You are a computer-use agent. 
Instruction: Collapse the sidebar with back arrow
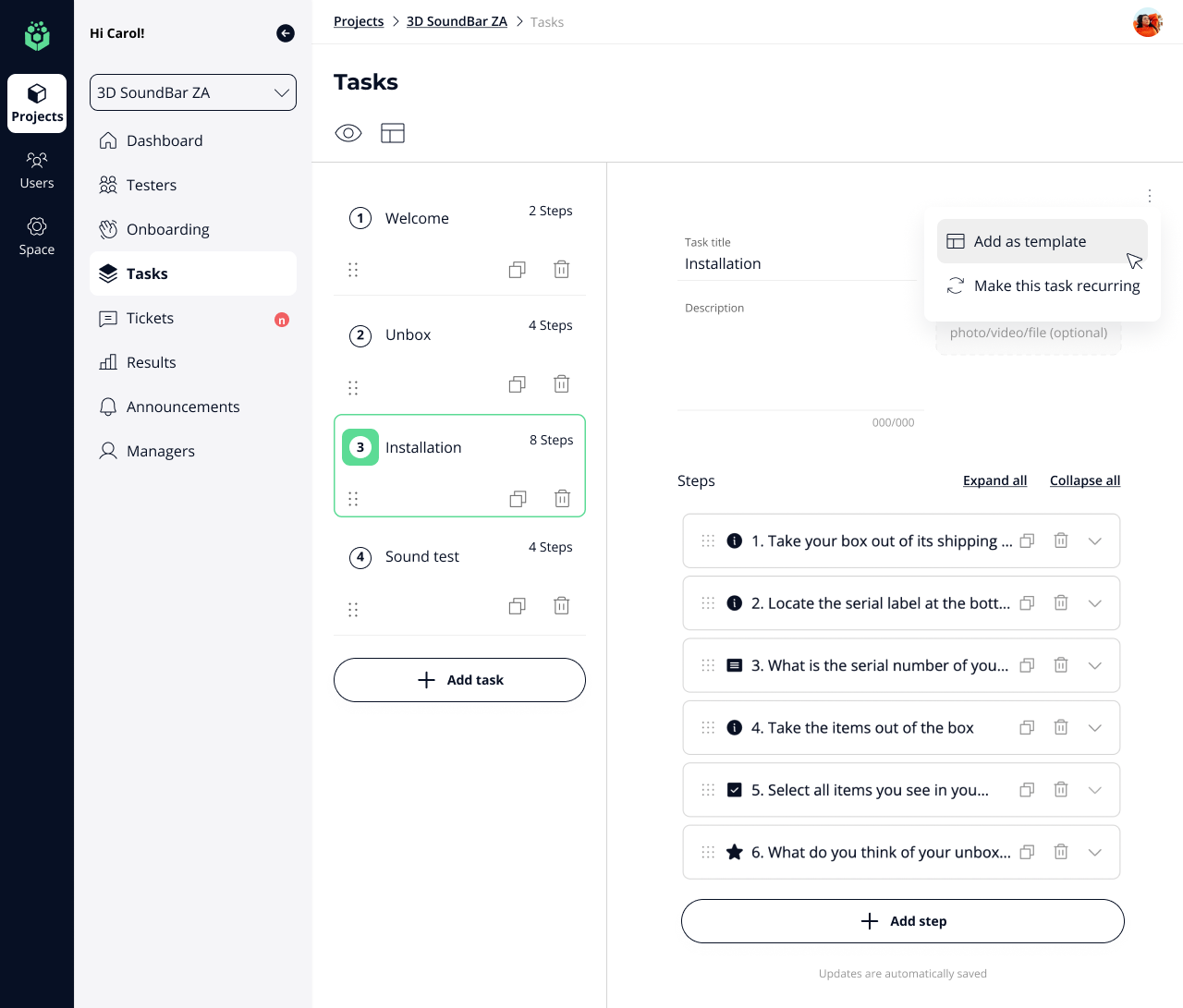coord(286,33)
